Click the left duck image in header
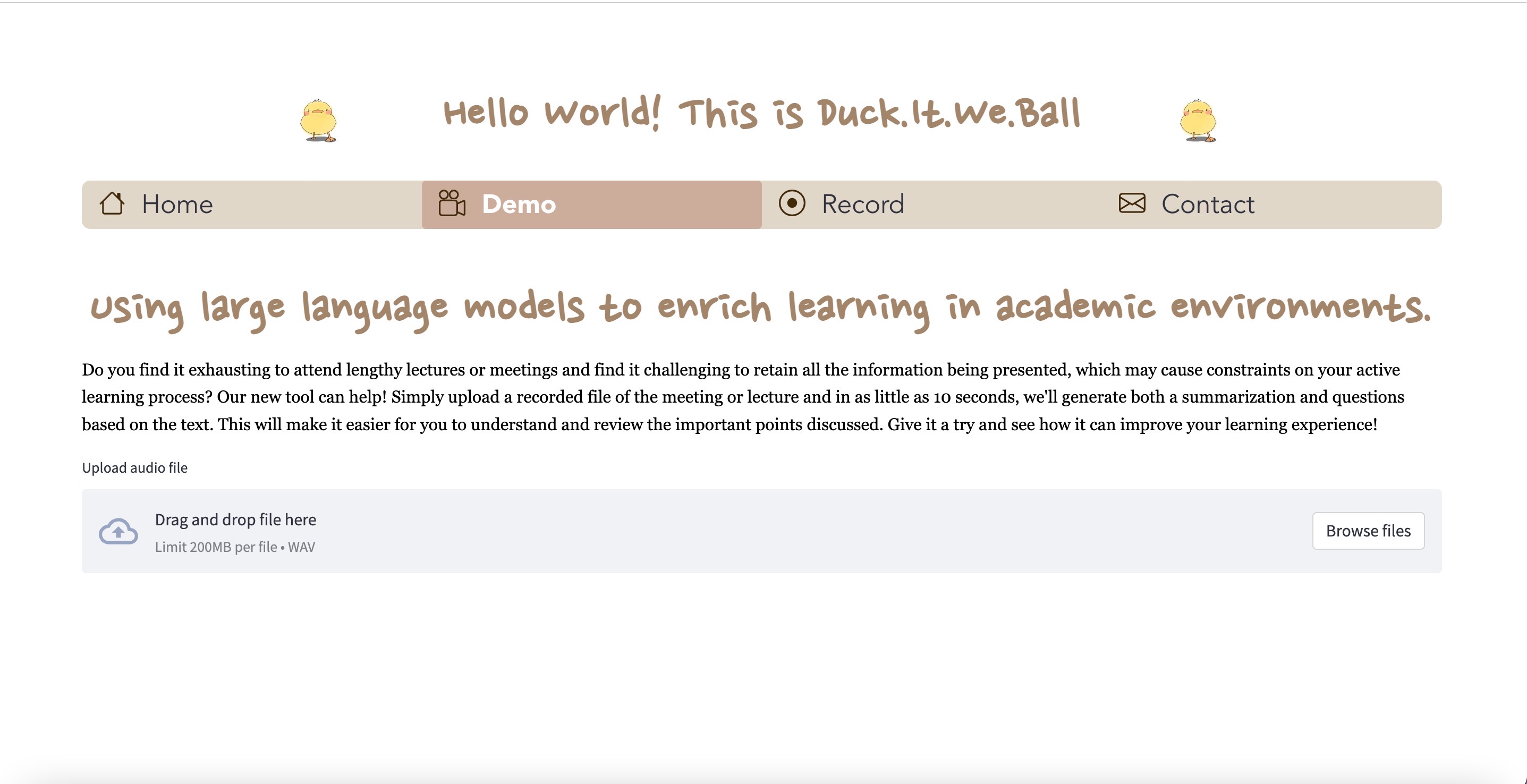This screenshot has width=1527, height=784. click(318, 120)
